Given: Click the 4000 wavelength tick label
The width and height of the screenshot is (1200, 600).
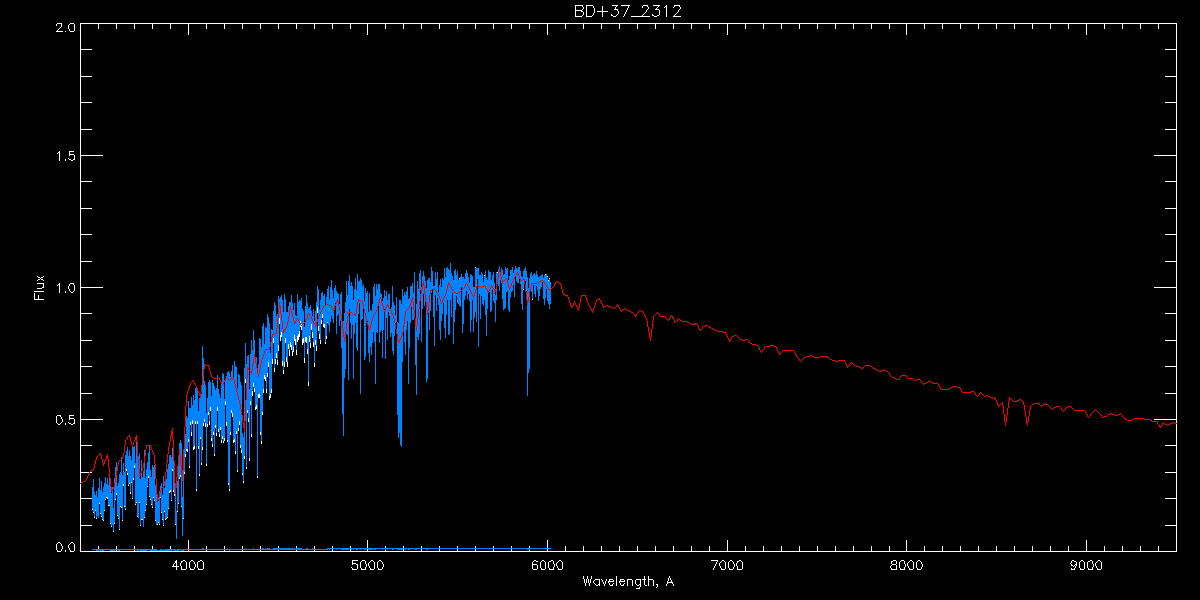Looking at the screenshot, I should point(188,564).
